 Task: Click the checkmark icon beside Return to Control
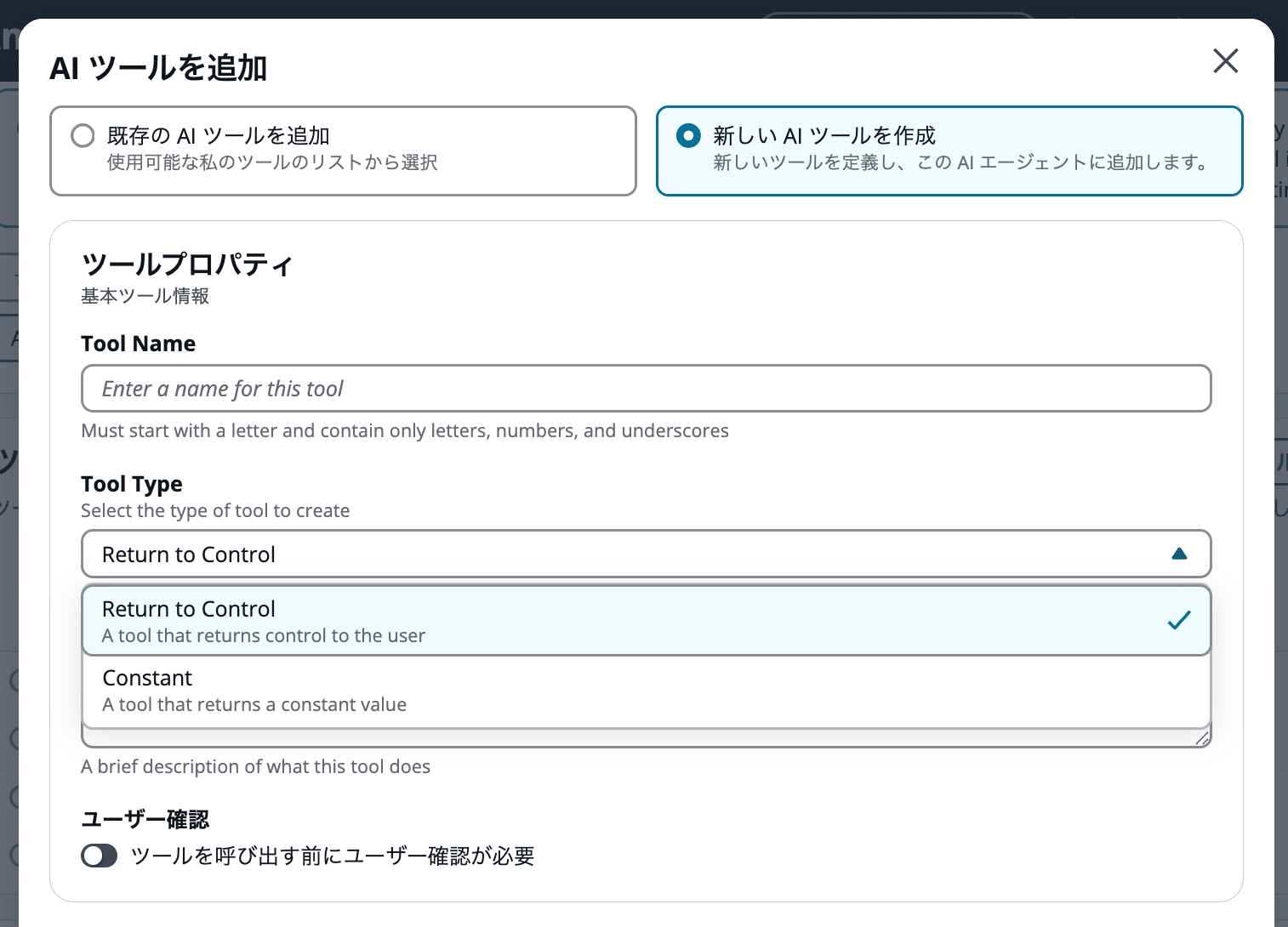(x=1179, y=620)
